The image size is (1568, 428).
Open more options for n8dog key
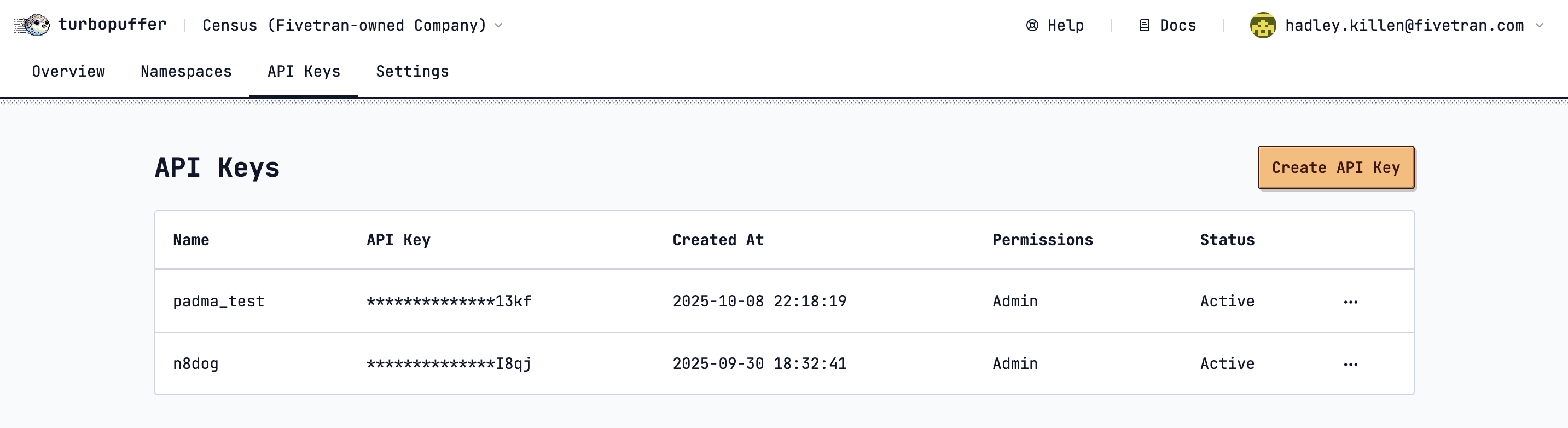1350,364
